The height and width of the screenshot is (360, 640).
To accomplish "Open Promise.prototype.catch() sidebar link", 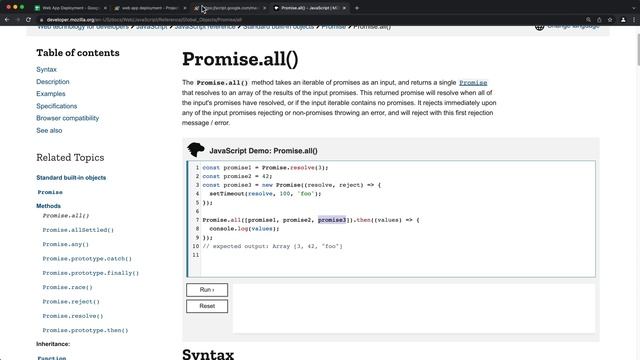I will [87, 258].
